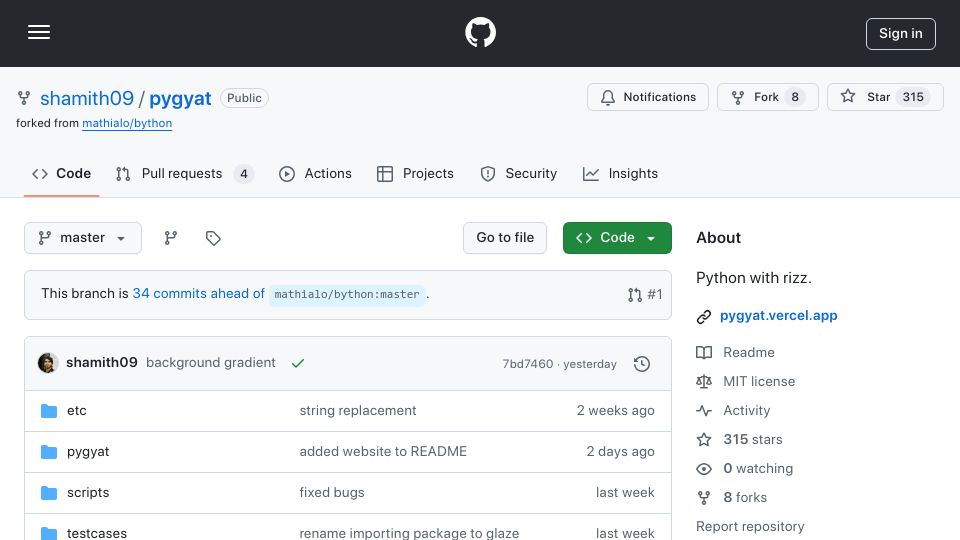Open the background gradient commit message
The height and width of the screenshot is (540, 960).
click(211, 362)
